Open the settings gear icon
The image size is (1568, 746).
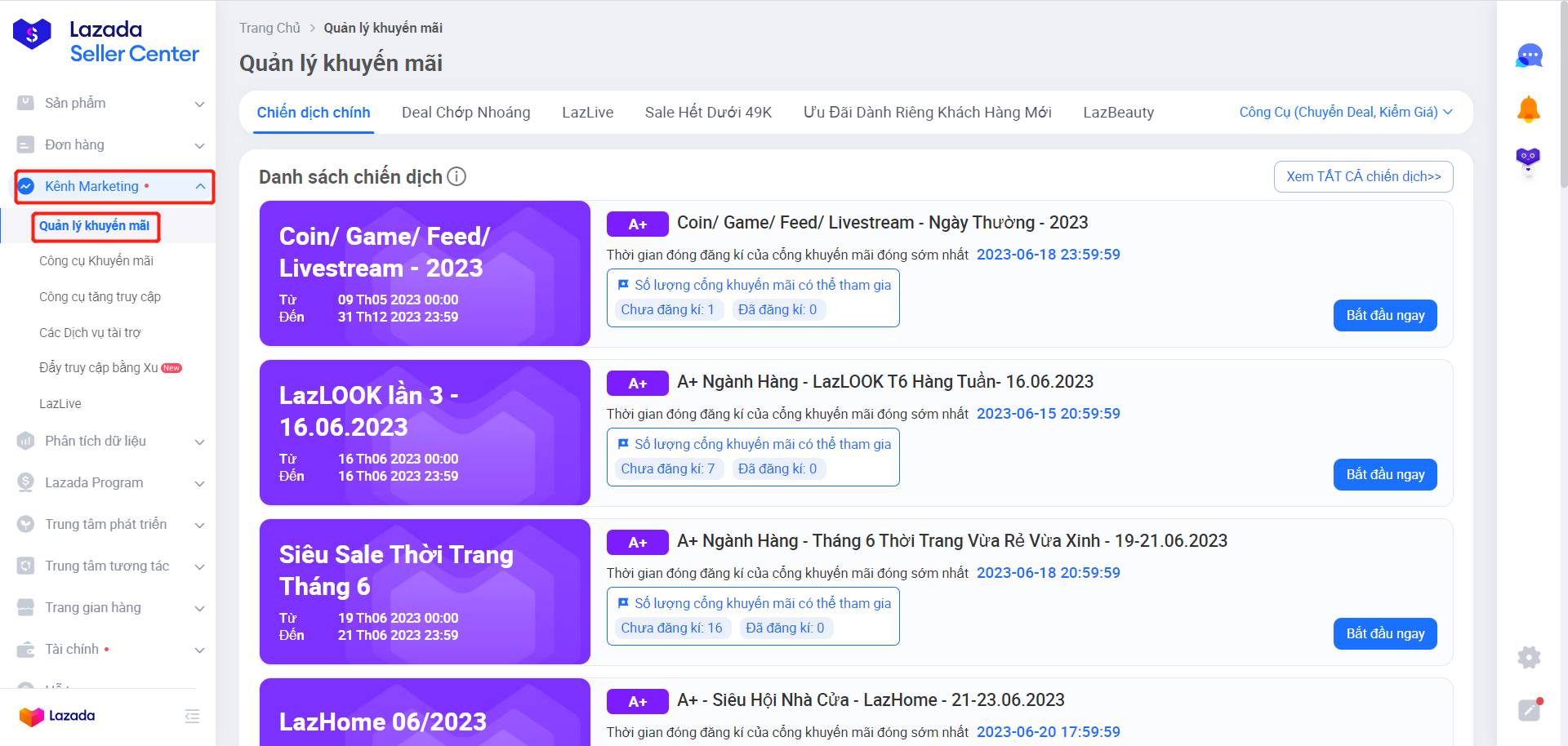point(1527,657)
